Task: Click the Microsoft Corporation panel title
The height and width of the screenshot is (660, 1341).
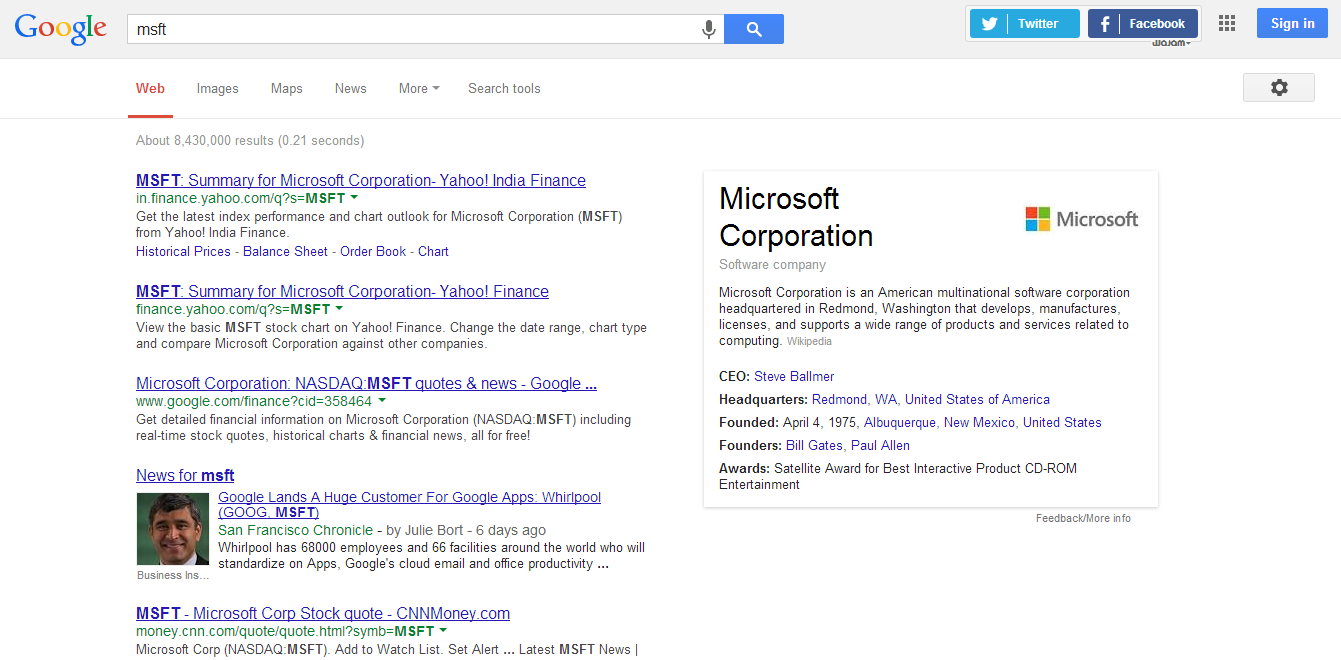Action: [796, 217]
